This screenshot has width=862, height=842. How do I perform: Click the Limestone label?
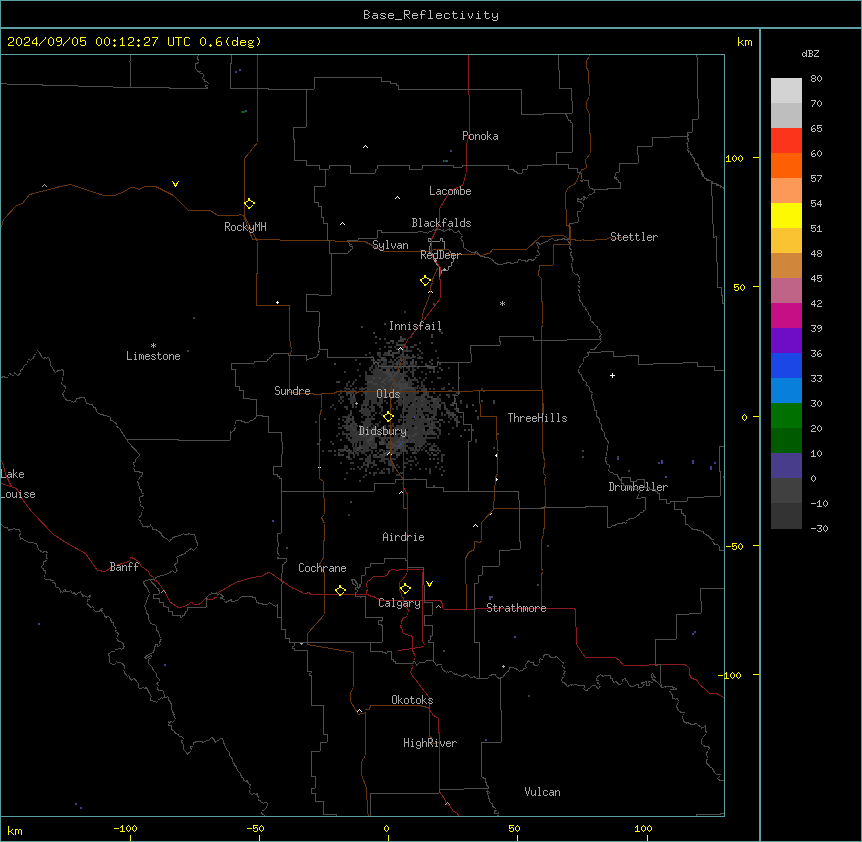pos(153,356)
